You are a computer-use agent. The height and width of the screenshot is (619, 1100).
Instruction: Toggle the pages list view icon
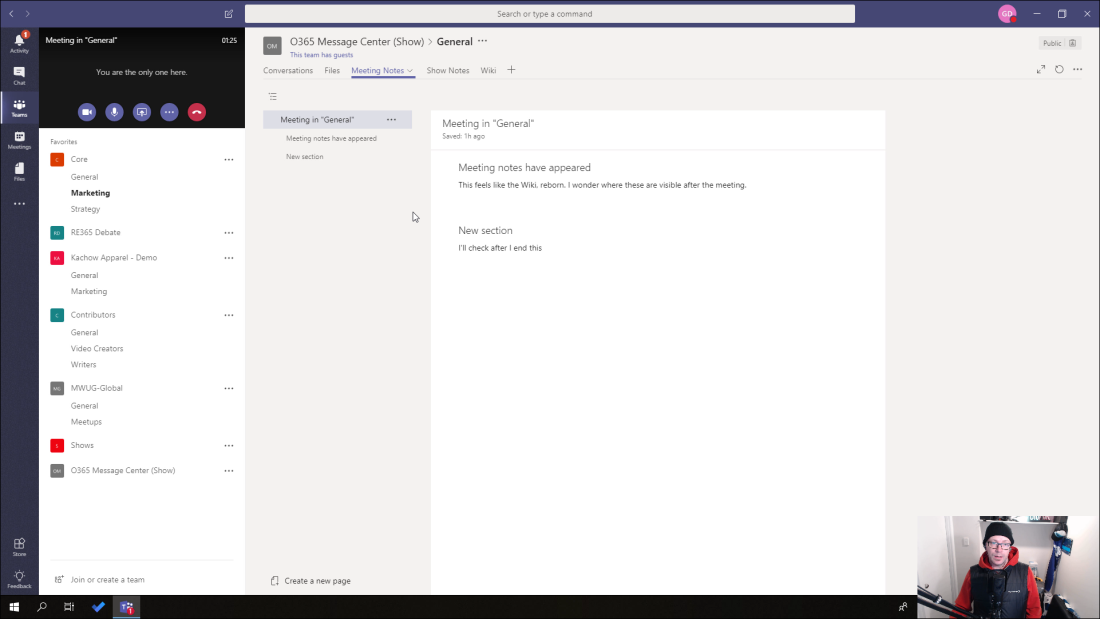(x=273, y=96)
